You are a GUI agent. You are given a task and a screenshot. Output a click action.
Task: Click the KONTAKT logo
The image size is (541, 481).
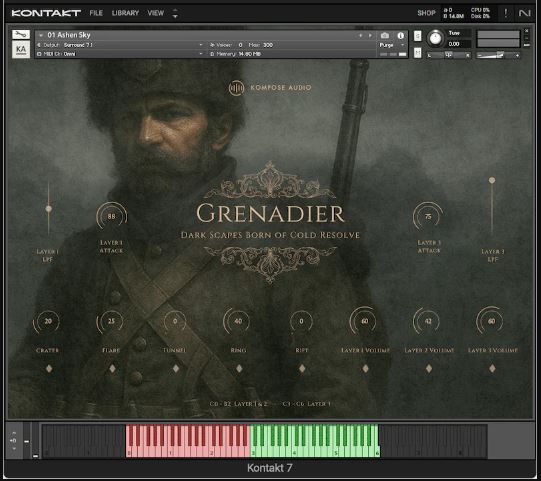46,13
